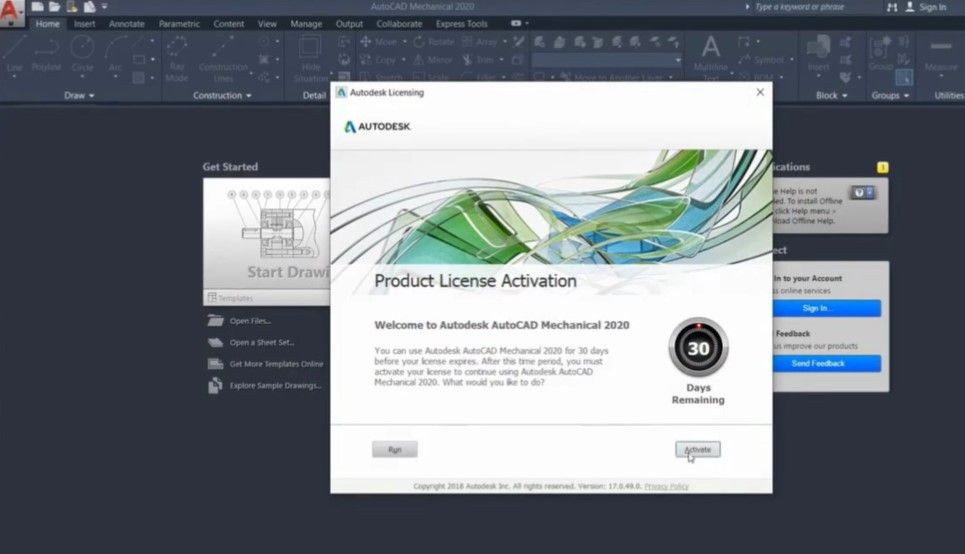Open the Collaborate ribbon tab
965x554 pixels.
(399, 24)
